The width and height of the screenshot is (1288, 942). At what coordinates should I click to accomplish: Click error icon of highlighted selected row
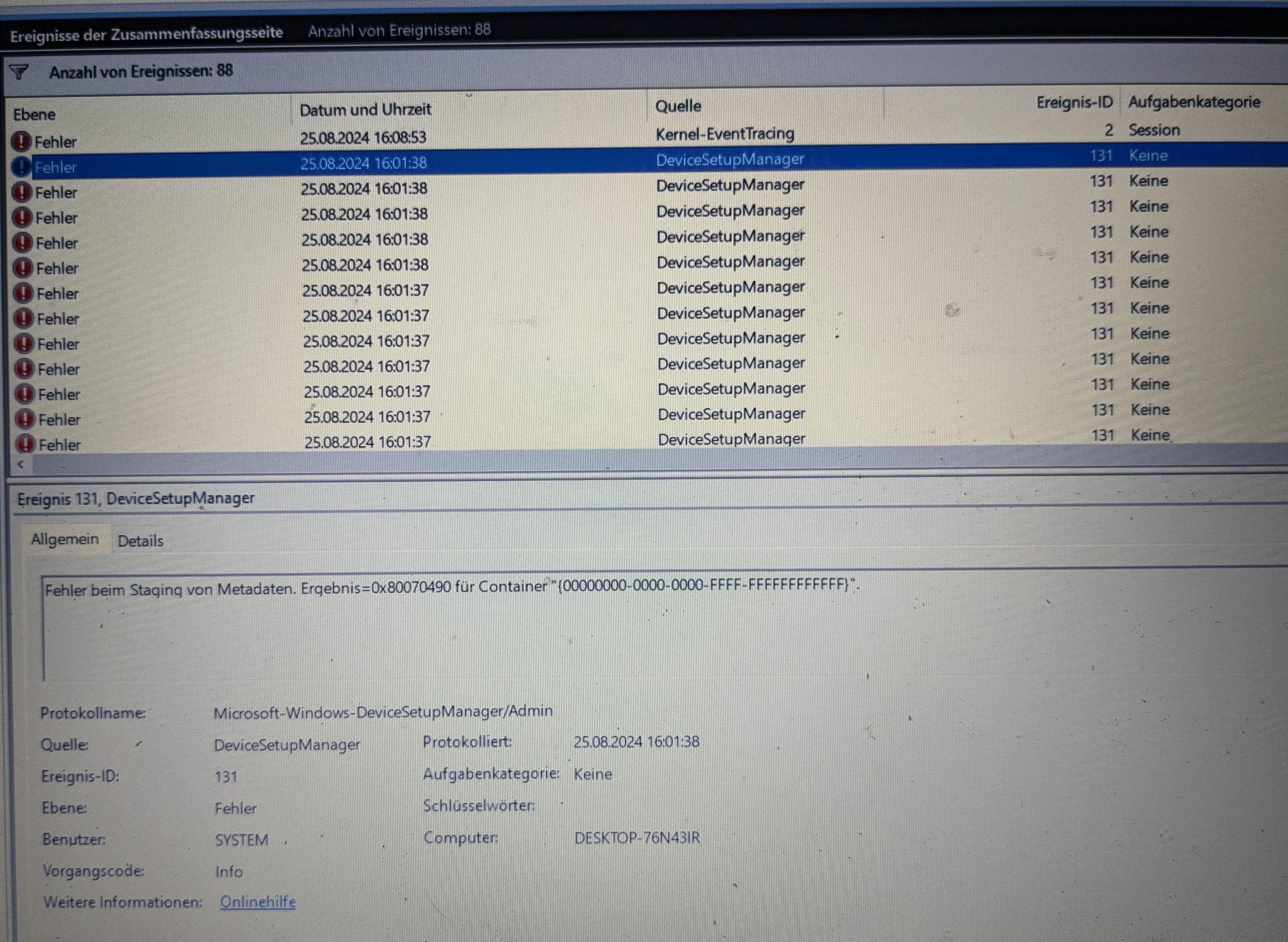click(x=21, y=167)
